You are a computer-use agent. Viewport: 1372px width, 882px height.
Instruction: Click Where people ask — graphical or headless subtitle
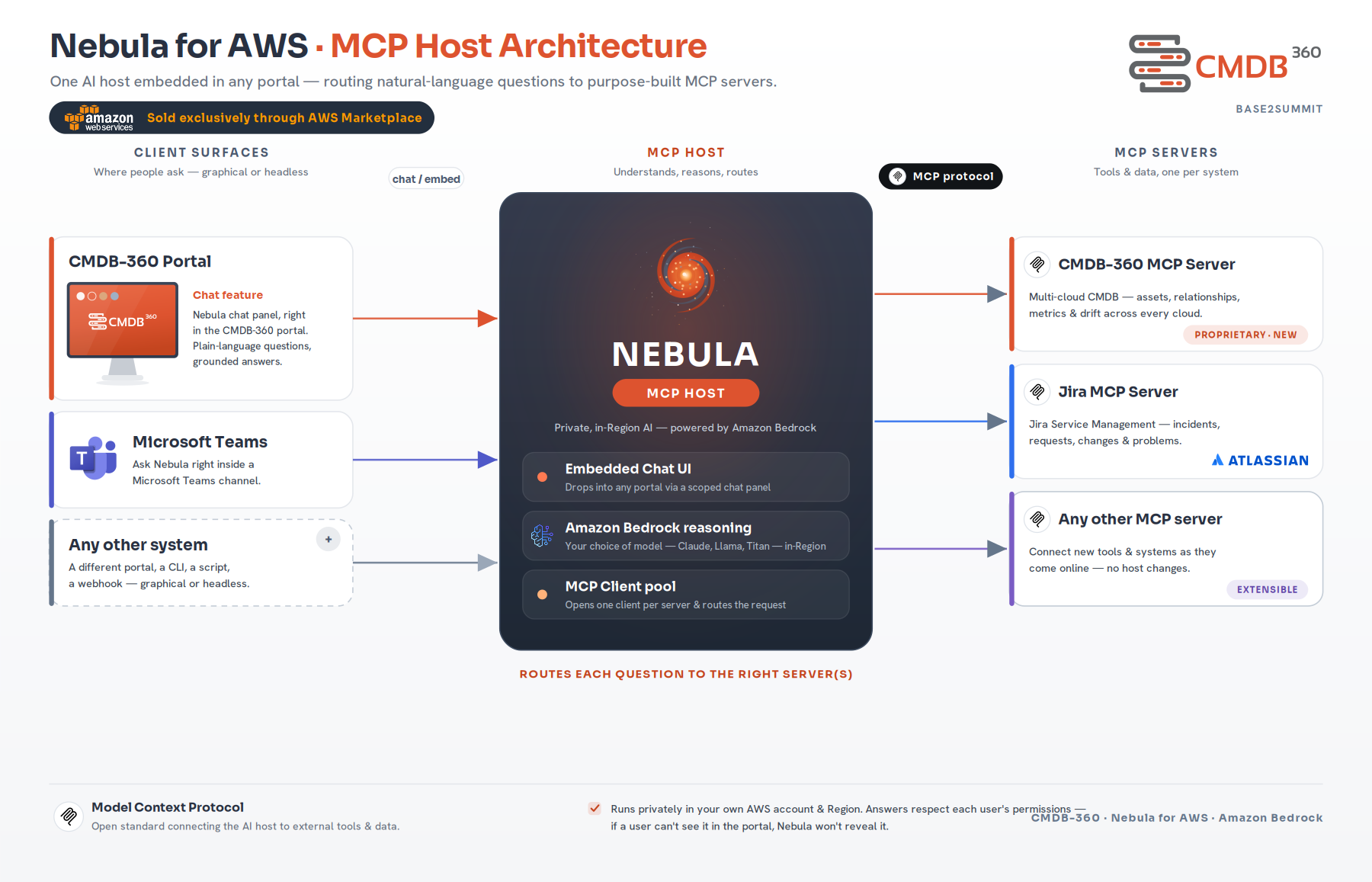201,172
